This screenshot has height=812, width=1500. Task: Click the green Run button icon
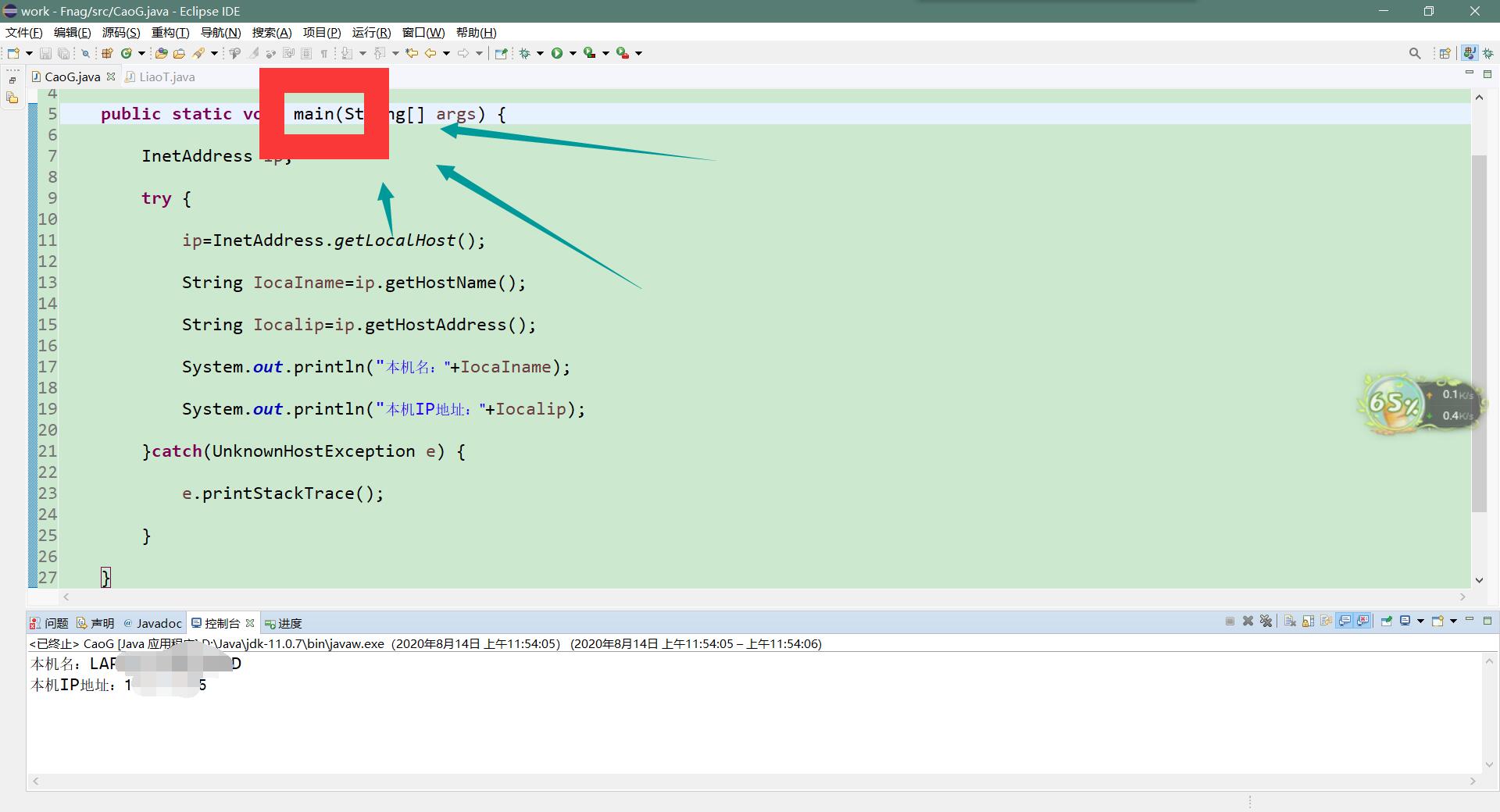(557, 53)
